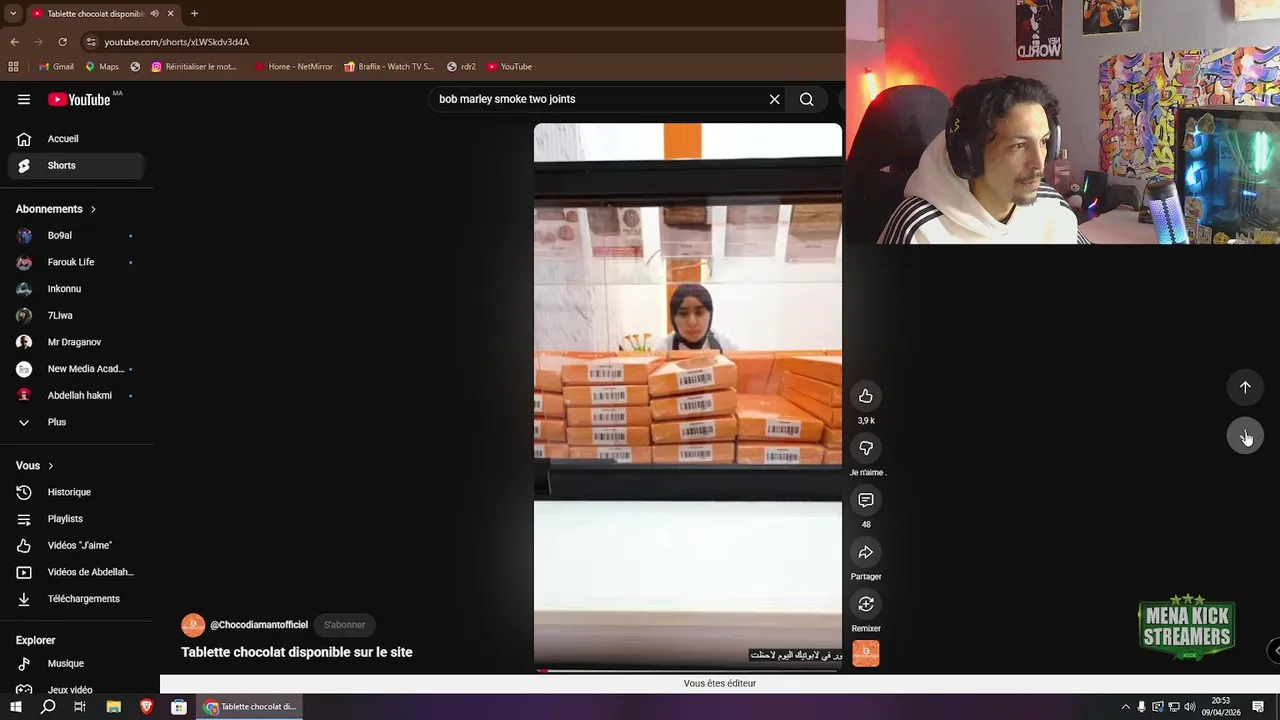
Task: Click the YouTube logo
Action: [79, 99]
